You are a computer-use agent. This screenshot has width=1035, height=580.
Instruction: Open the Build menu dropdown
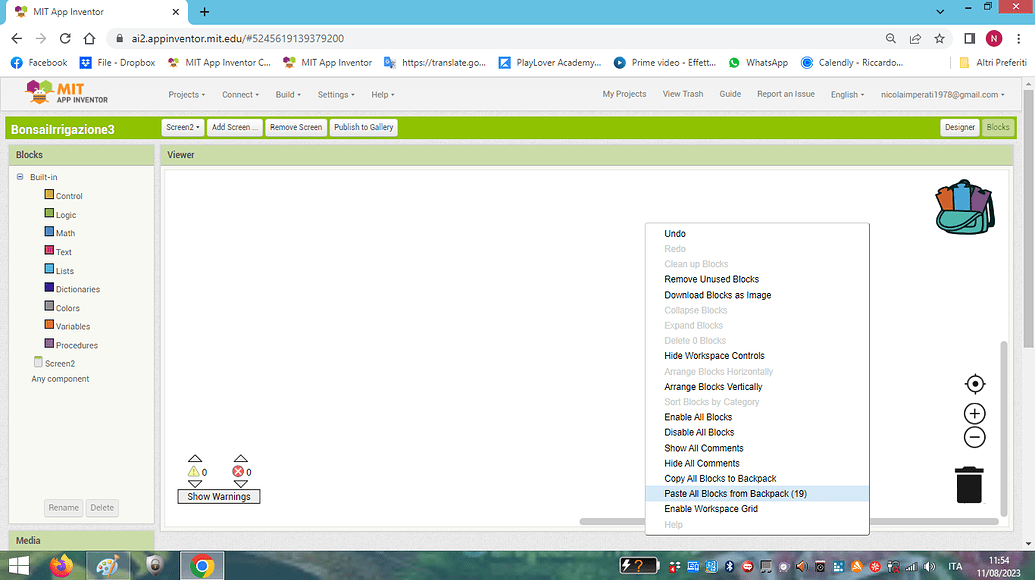287,94
